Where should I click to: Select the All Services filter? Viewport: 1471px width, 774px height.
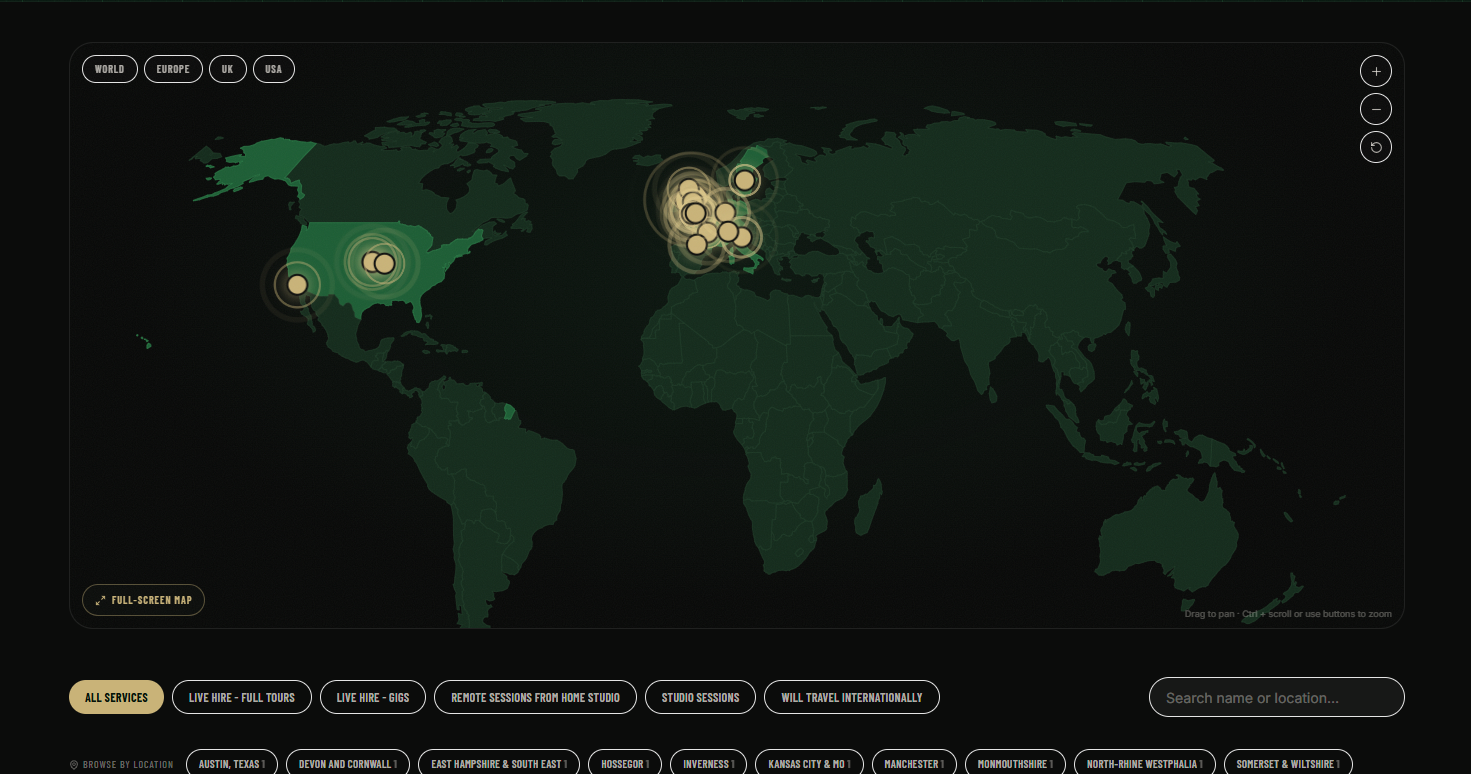[x=116, y=697]
